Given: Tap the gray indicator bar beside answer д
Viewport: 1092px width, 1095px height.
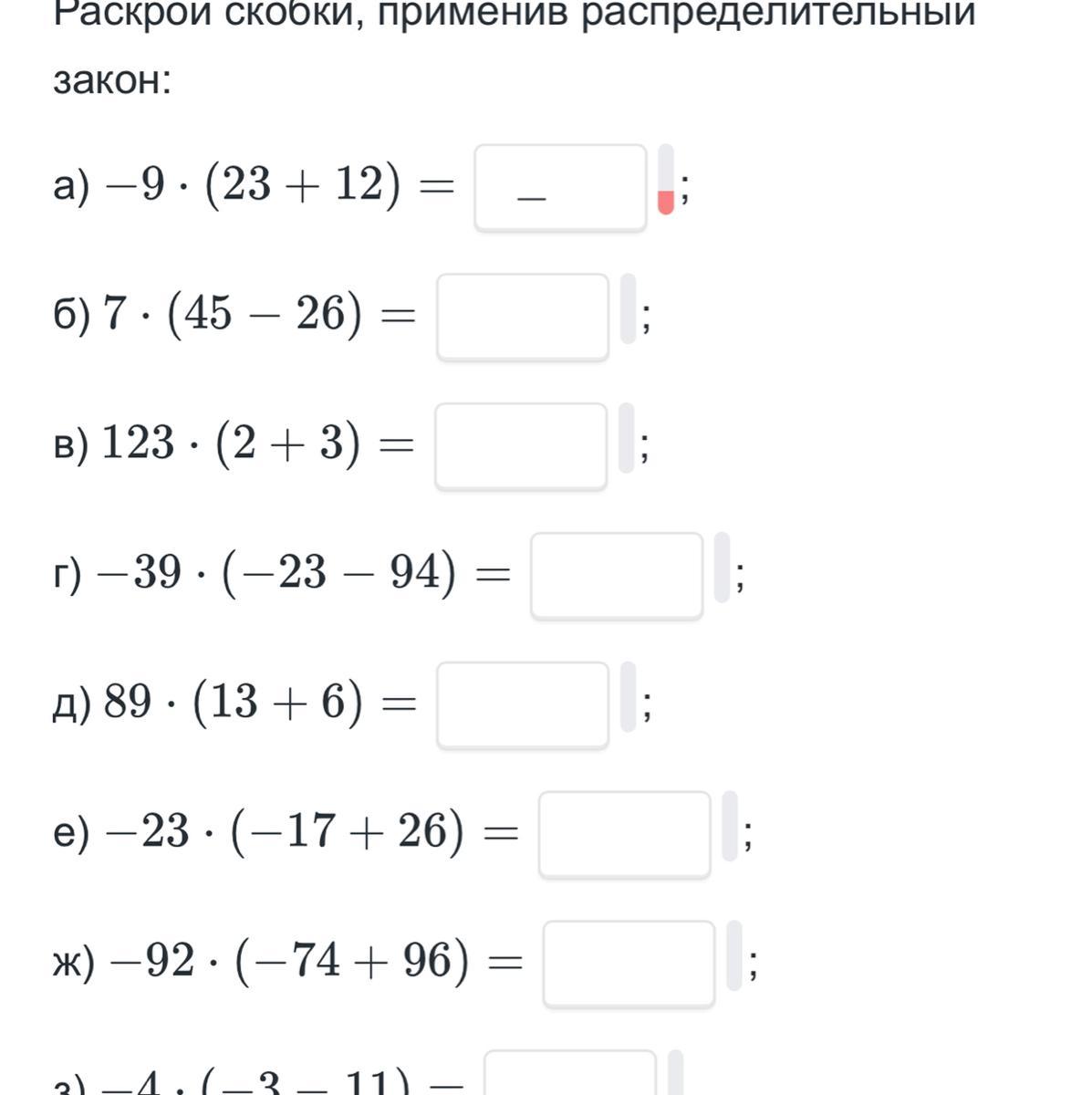Looking at the screenshot, I should click(x=628, y=697).
